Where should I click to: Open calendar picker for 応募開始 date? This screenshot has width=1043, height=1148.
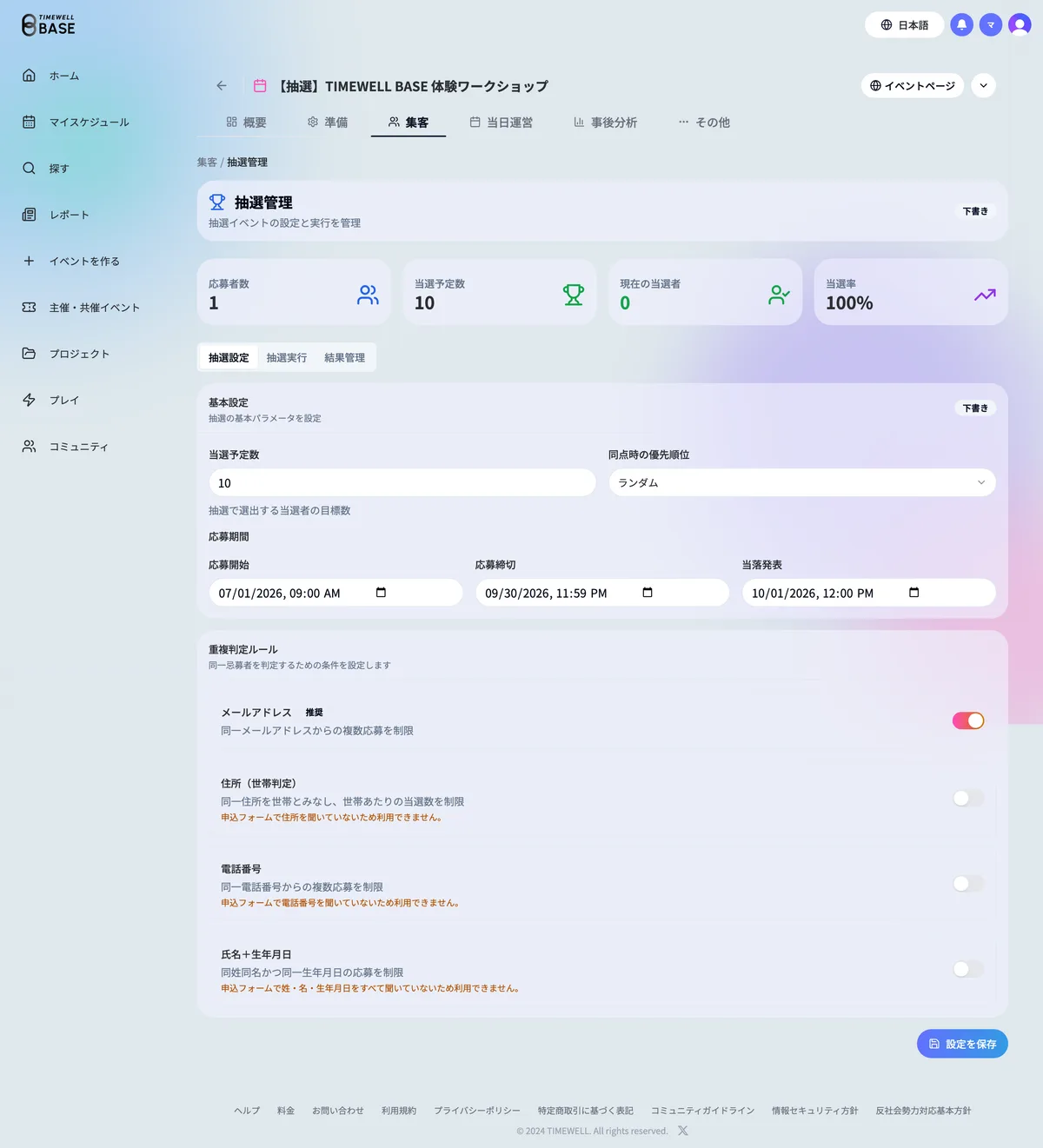tap(381, 593)
